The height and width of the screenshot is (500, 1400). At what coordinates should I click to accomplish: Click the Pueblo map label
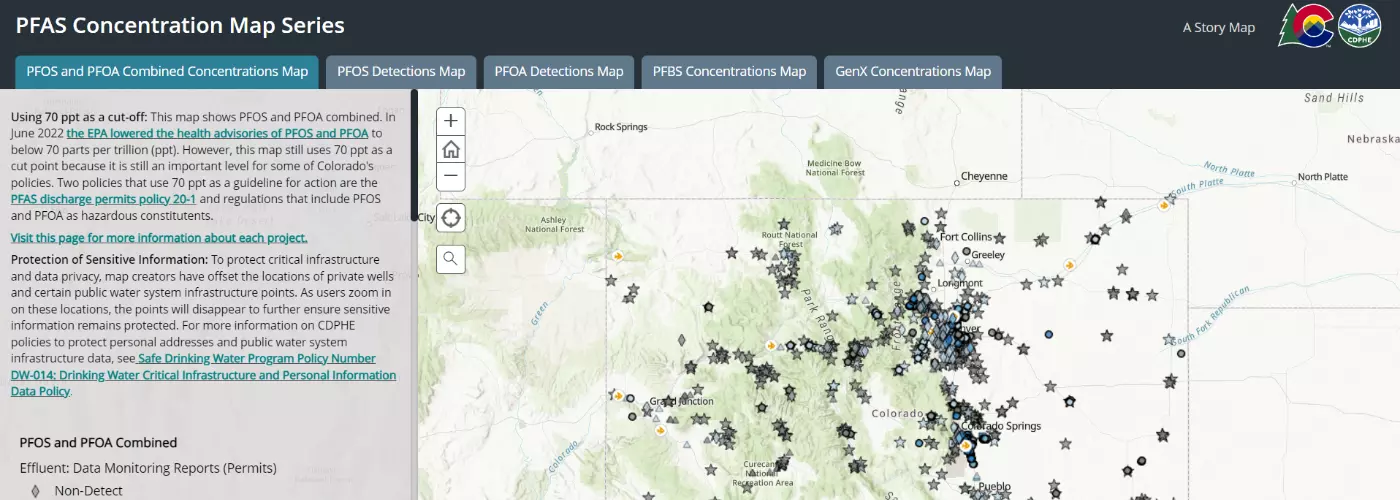point(994,487)
